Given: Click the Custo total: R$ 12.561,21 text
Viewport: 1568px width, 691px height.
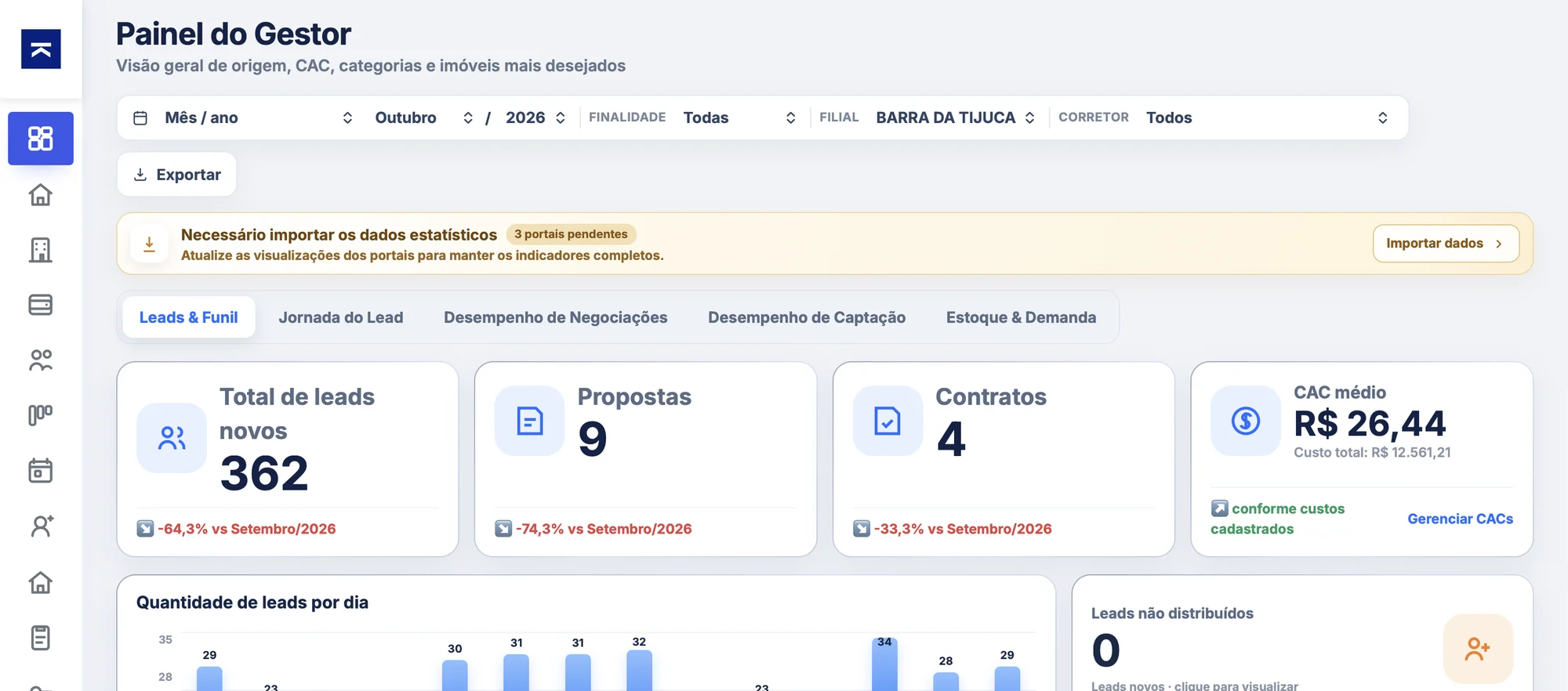Looking at the screenshot, I should [x=1372, y=452].
